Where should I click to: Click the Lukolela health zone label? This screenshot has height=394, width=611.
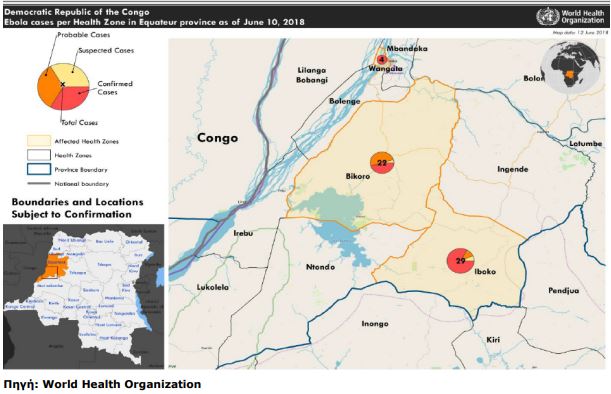click(213, 287)
